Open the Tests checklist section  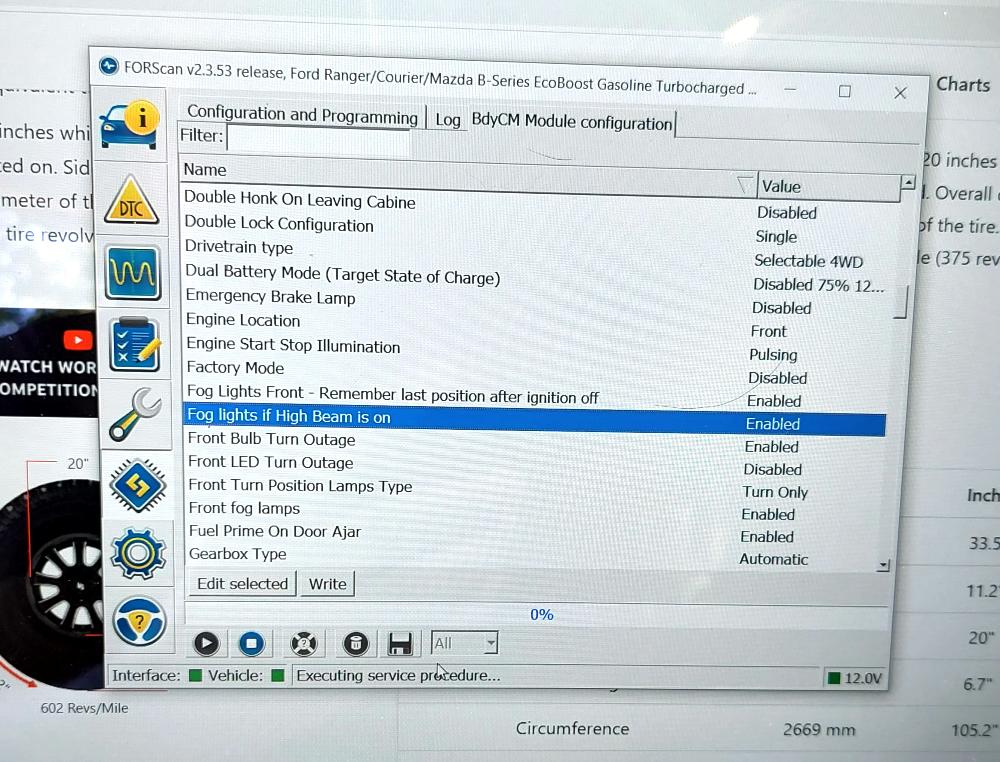(x=134, y=343)
